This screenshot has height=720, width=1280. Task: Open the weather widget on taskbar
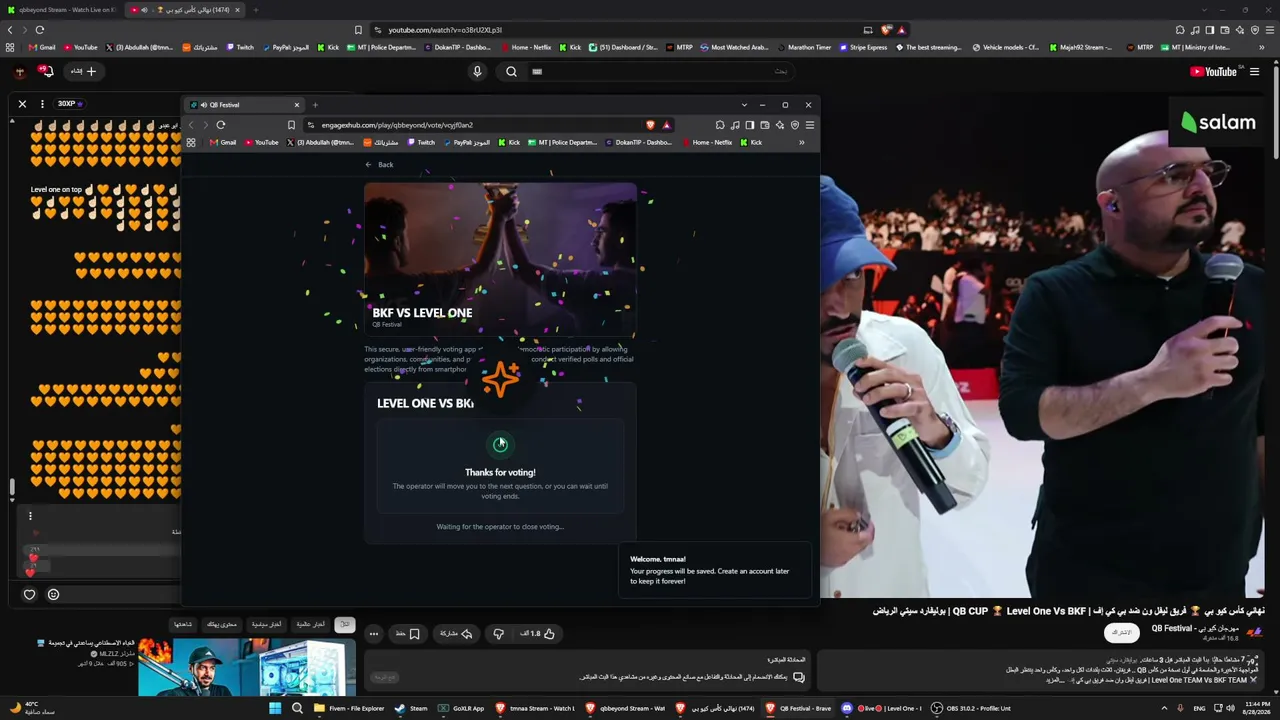tap(30, 708)
